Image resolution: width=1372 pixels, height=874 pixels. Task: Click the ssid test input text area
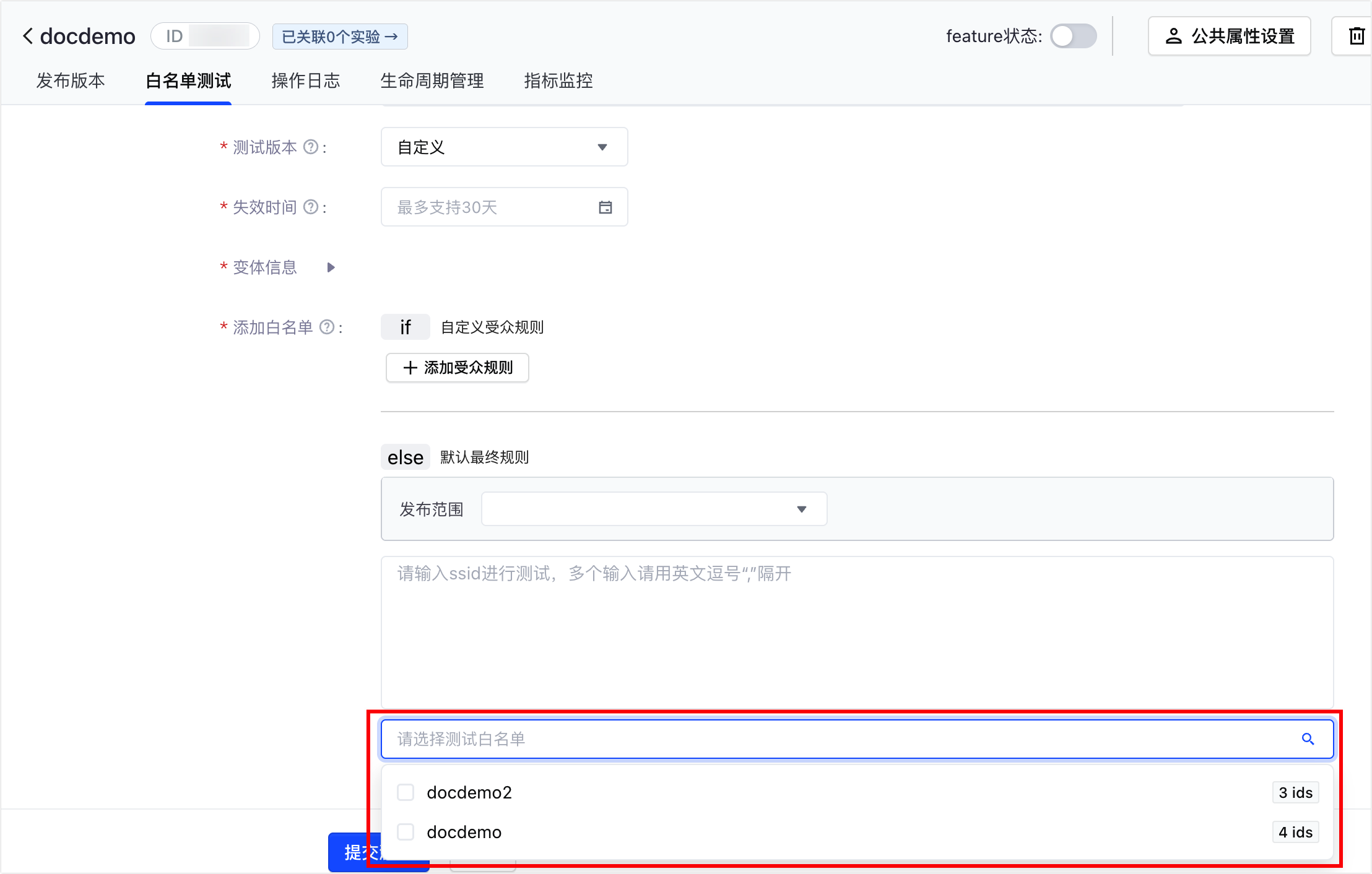tap(857, 631)
